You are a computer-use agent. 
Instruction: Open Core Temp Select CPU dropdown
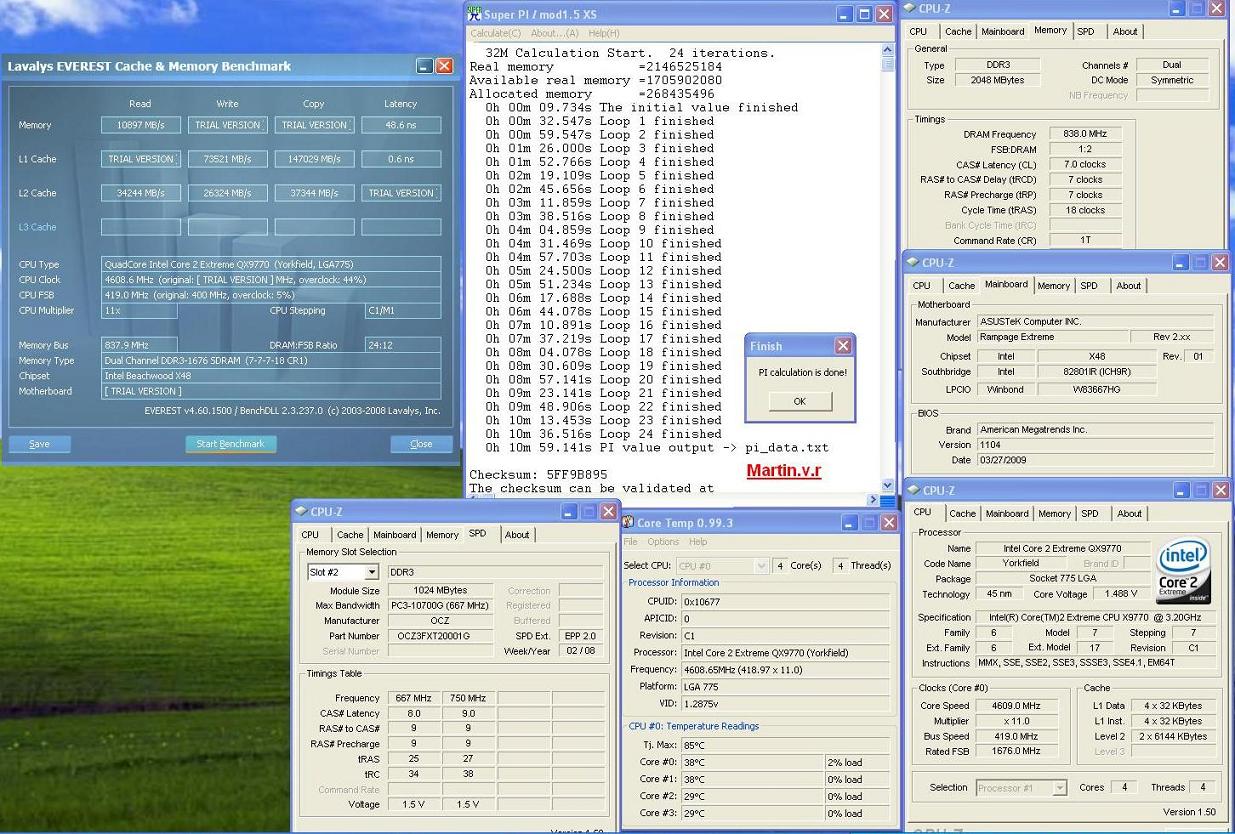tap(762, 566)
